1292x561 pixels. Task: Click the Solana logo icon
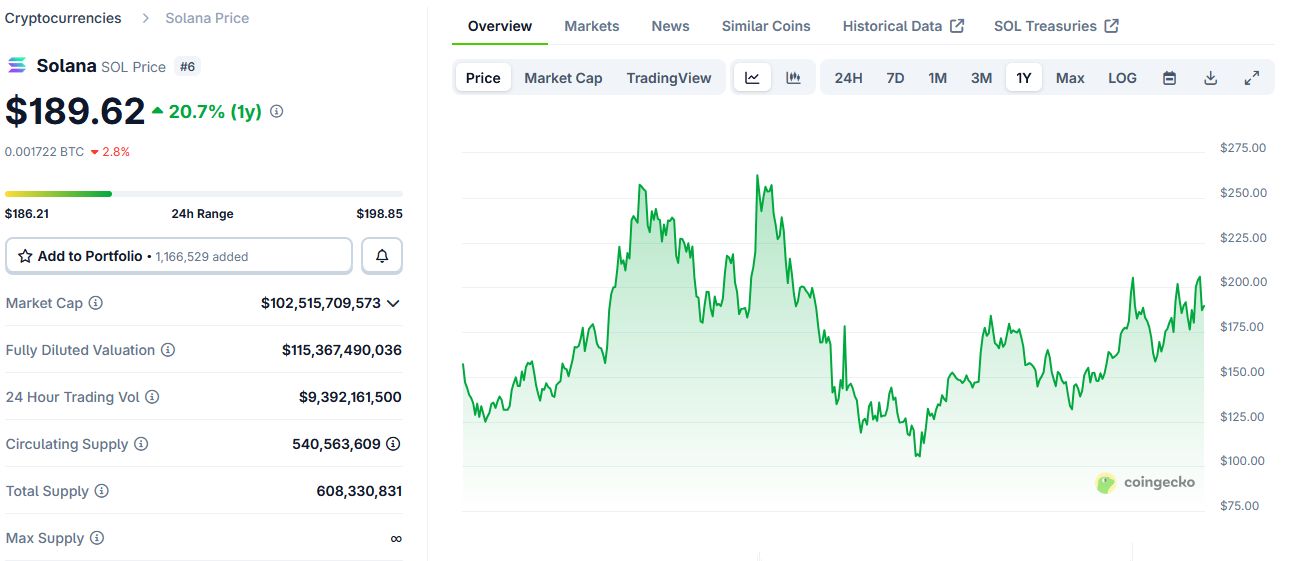click(x=17, y=66)
